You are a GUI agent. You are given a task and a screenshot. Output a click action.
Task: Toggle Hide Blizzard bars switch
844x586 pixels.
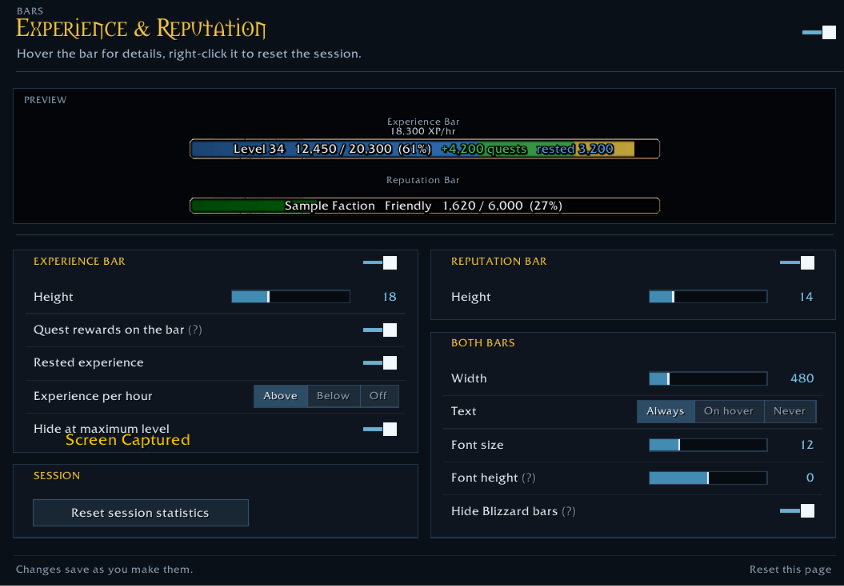click(x=797, y=511)
